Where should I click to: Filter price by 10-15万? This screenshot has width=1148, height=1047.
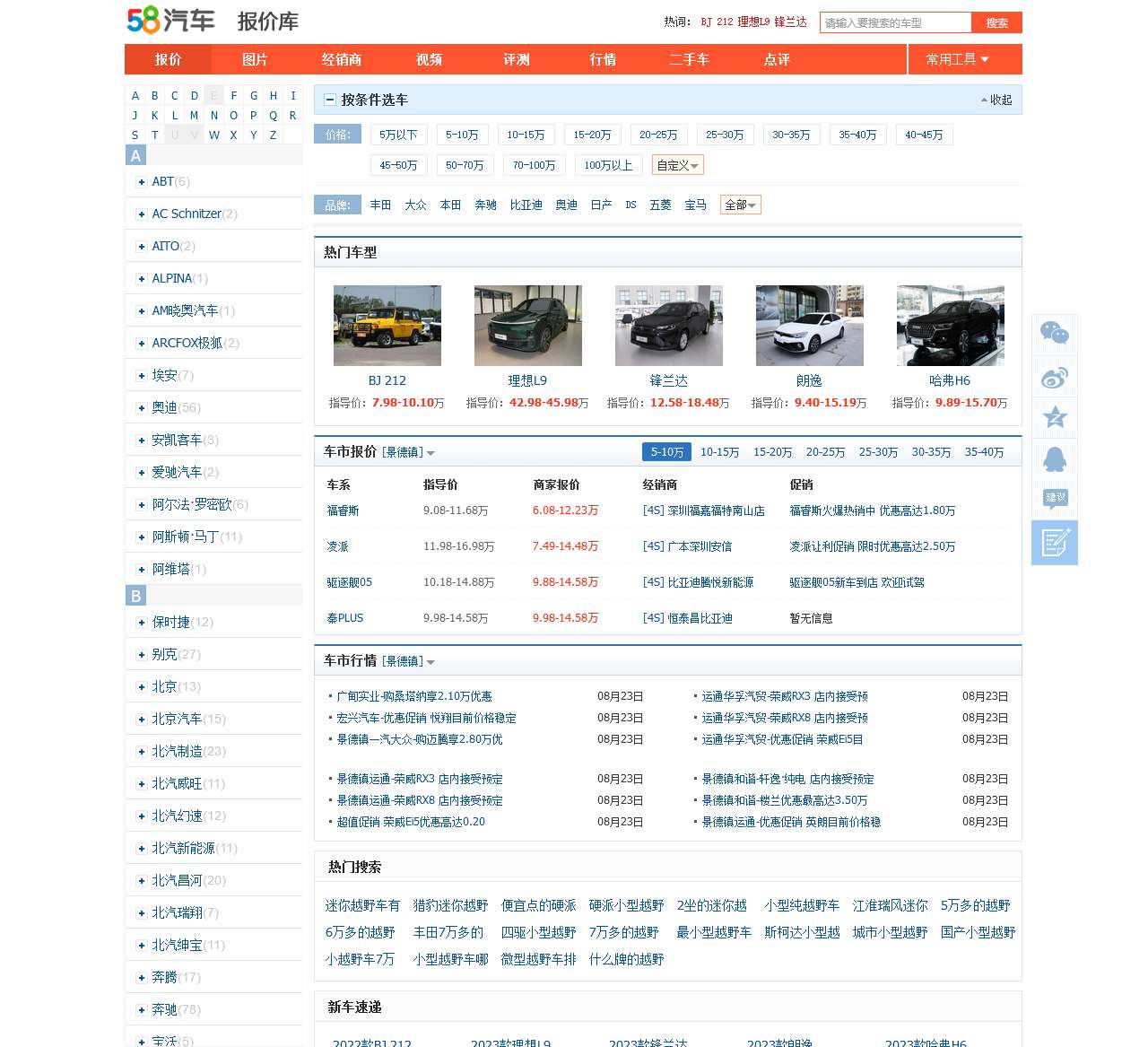pyautogui.click(x=526, y=135)
